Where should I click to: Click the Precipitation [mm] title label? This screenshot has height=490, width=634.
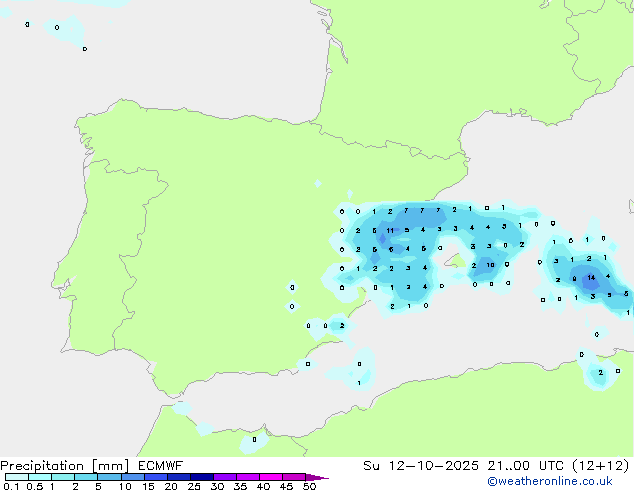(64, 466)
